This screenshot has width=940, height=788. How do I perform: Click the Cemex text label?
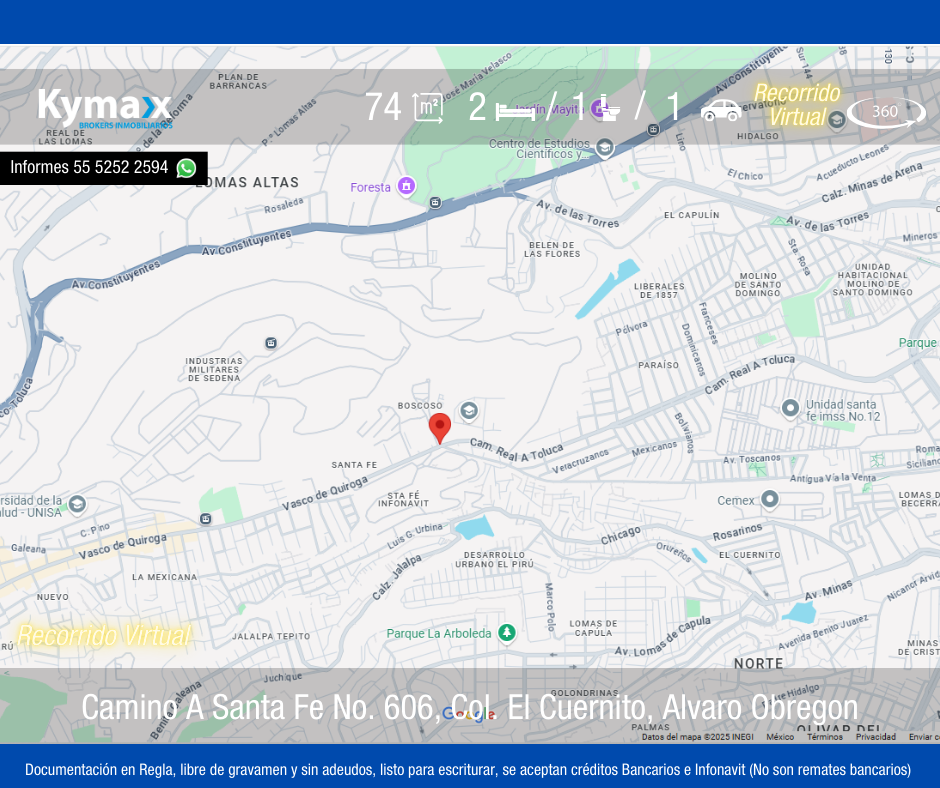tap(736, 500)
